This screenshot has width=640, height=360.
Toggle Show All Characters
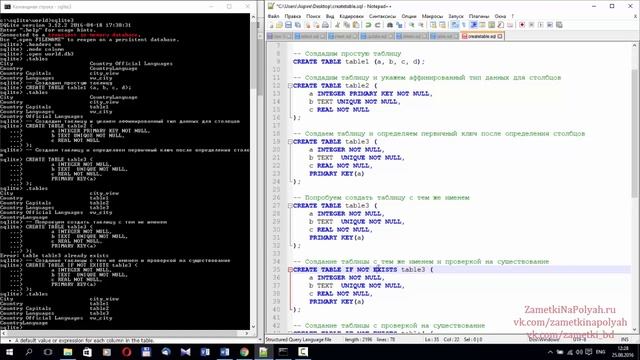(464, 25)
